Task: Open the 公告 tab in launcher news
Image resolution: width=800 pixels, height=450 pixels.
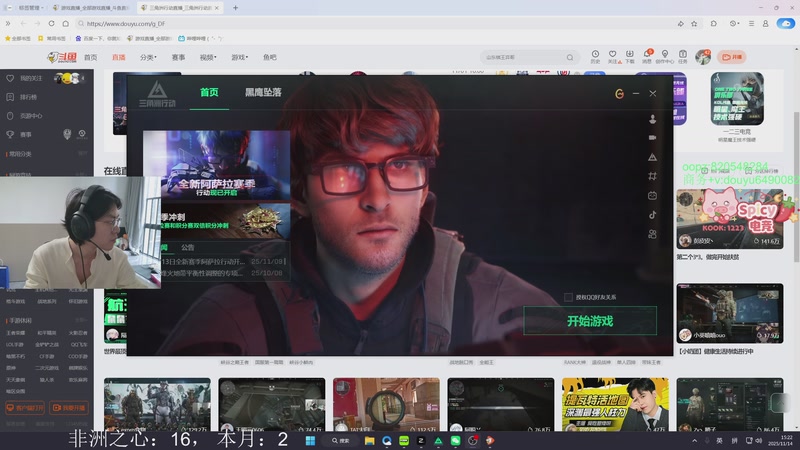Action: tap(187, 247)
